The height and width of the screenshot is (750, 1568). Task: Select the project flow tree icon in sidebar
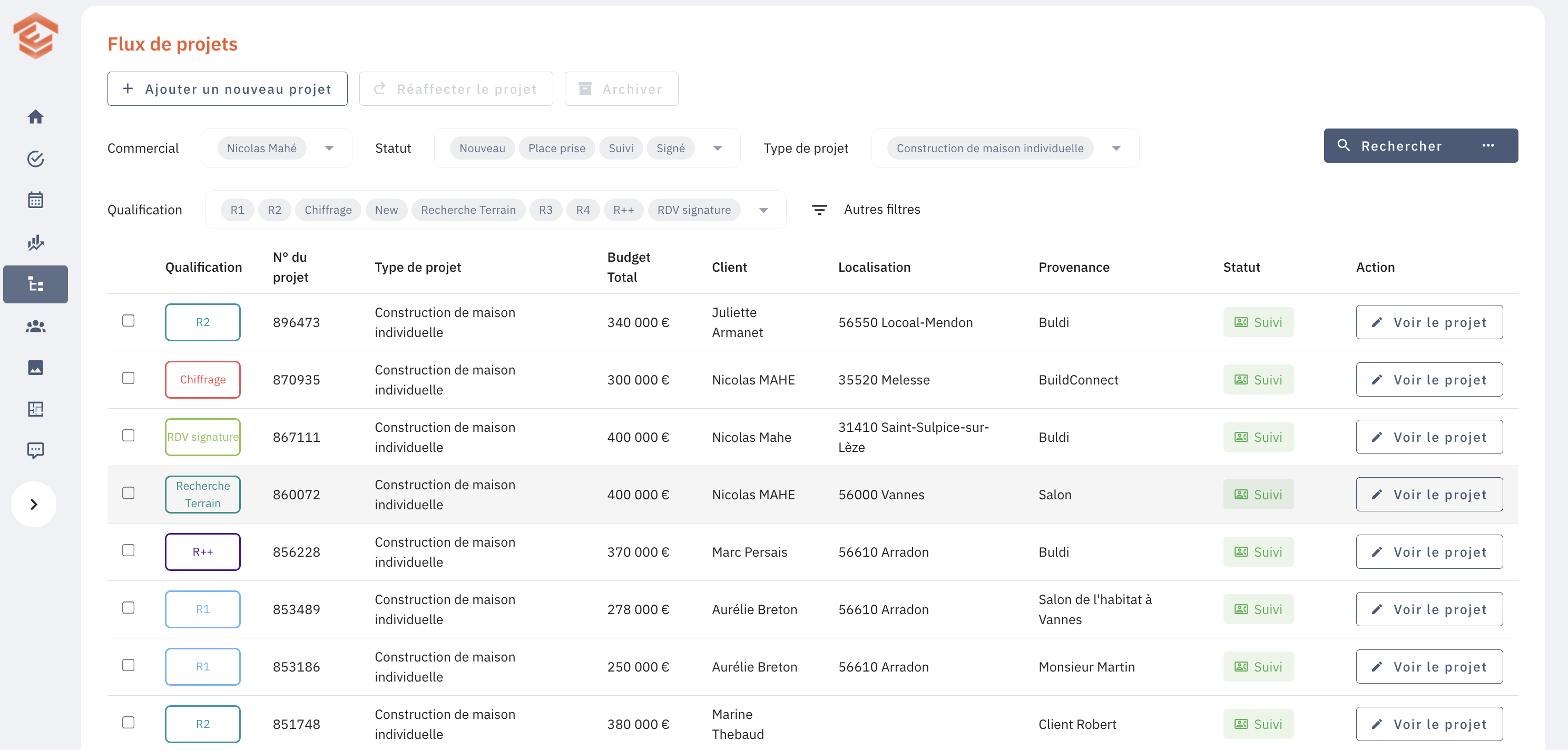click(x=35, y=284)
